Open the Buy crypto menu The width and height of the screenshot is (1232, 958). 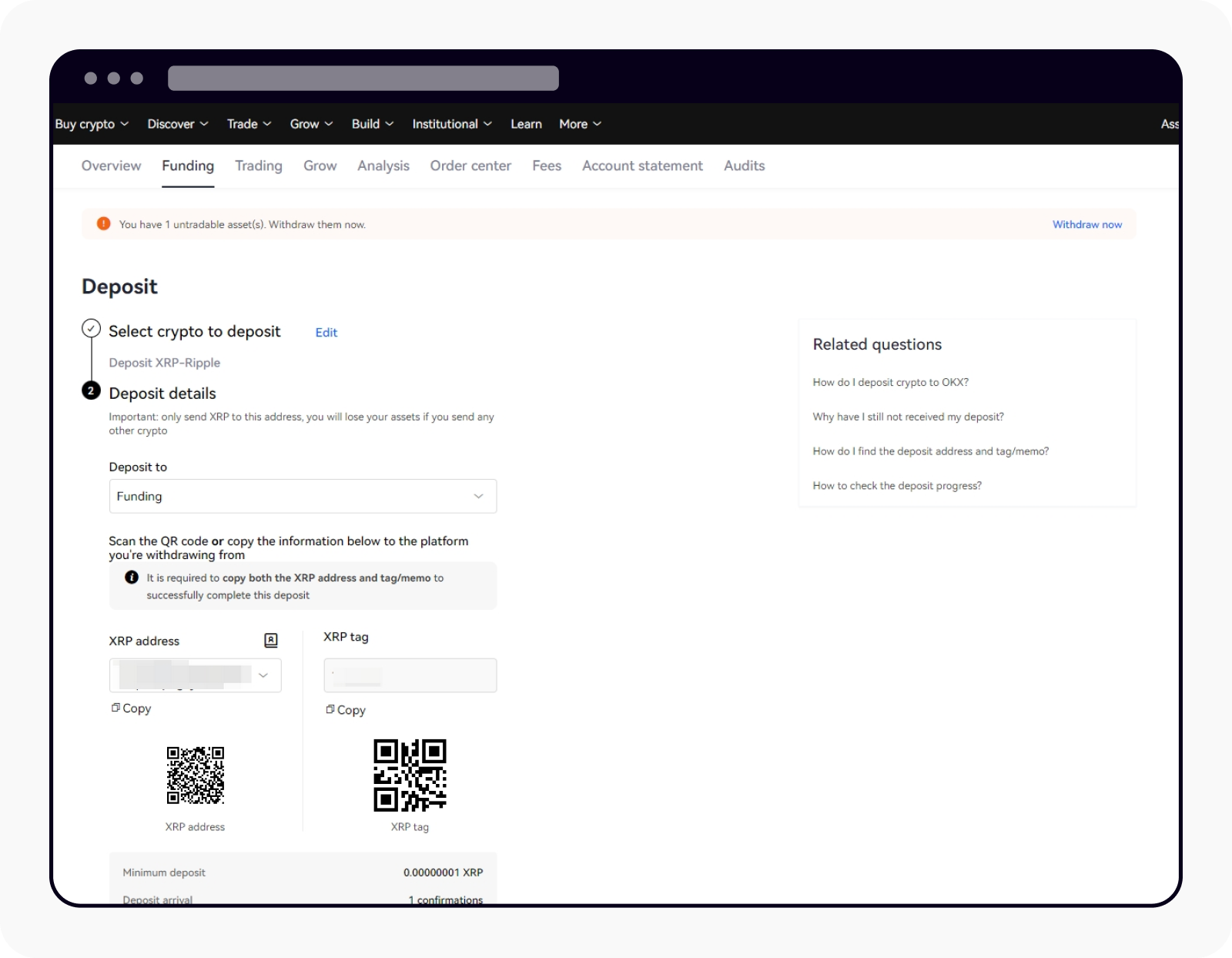click(x=92, y=124)
